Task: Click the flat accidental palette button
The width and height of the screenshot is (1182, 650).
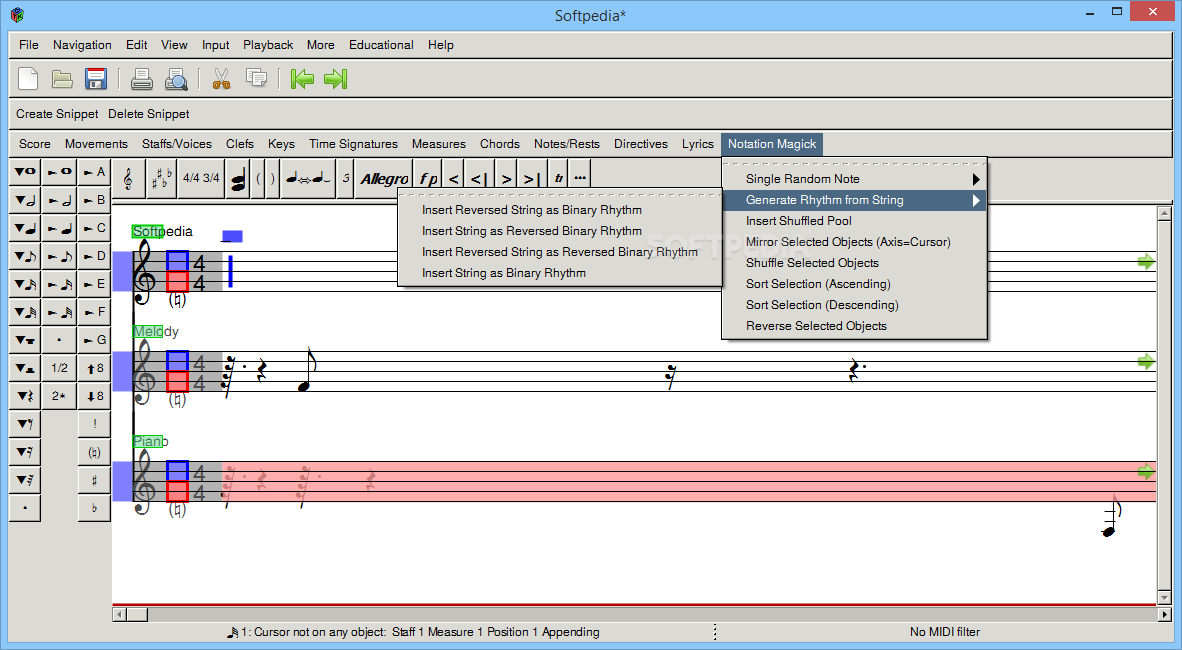Action: tap(94, 507)
